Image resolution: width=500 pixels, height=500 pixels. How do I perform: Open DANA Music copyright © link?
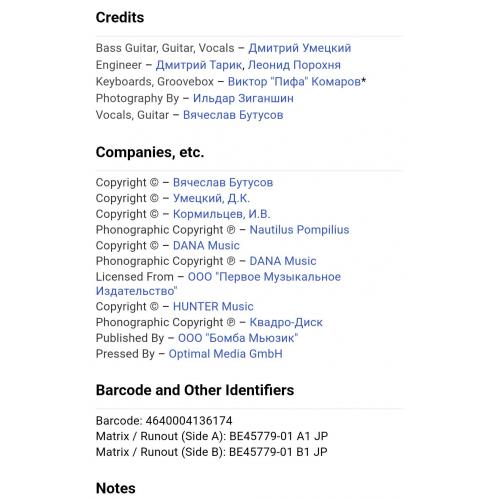pos(206,245)
